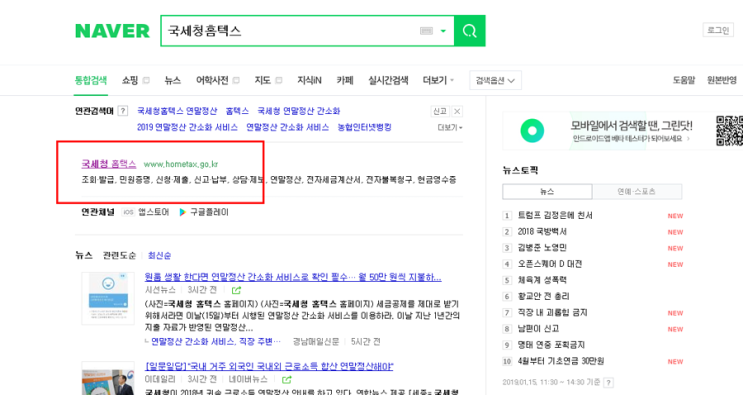Sort news by 관련도순

[119, 255]
